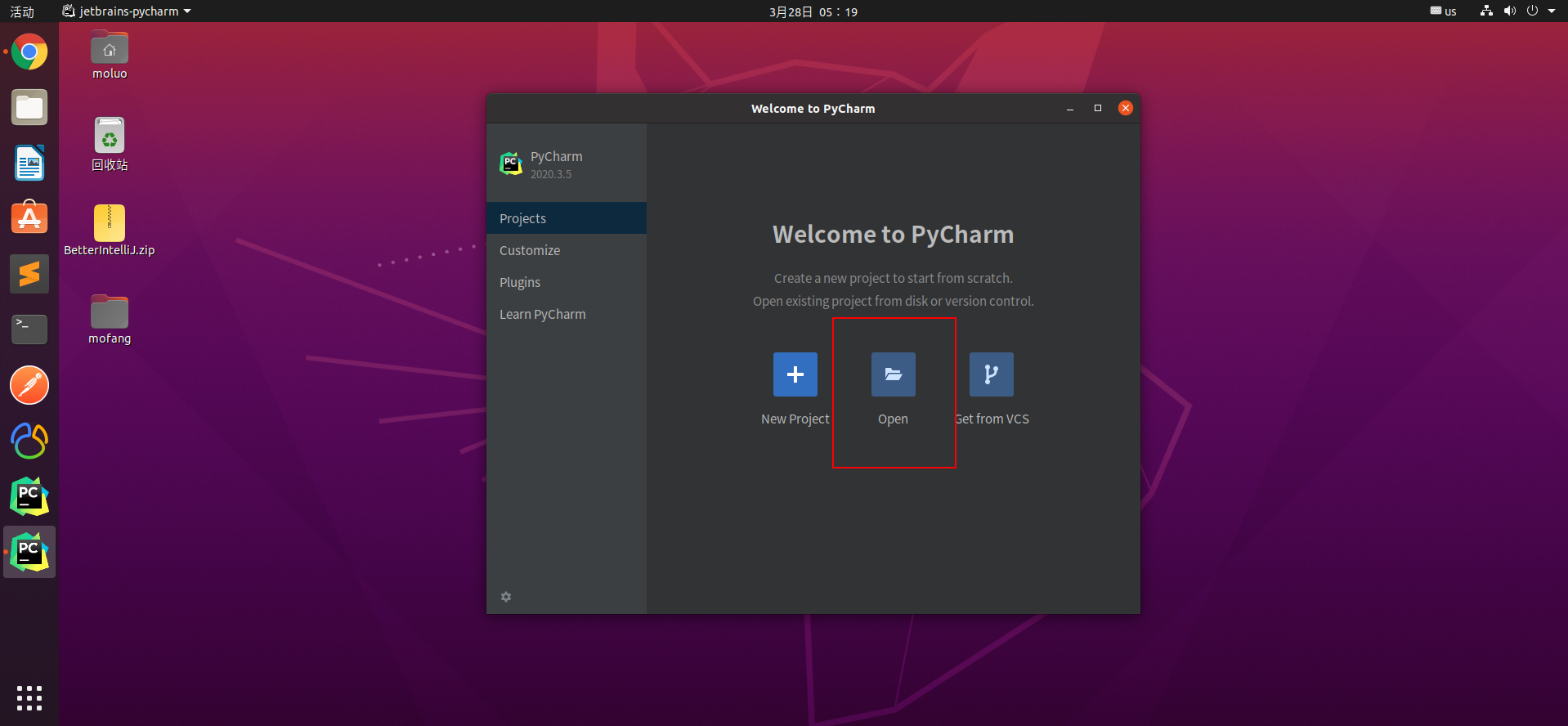
Task: Close the Welcome to PyCharm window
Action: [1126, 108]
